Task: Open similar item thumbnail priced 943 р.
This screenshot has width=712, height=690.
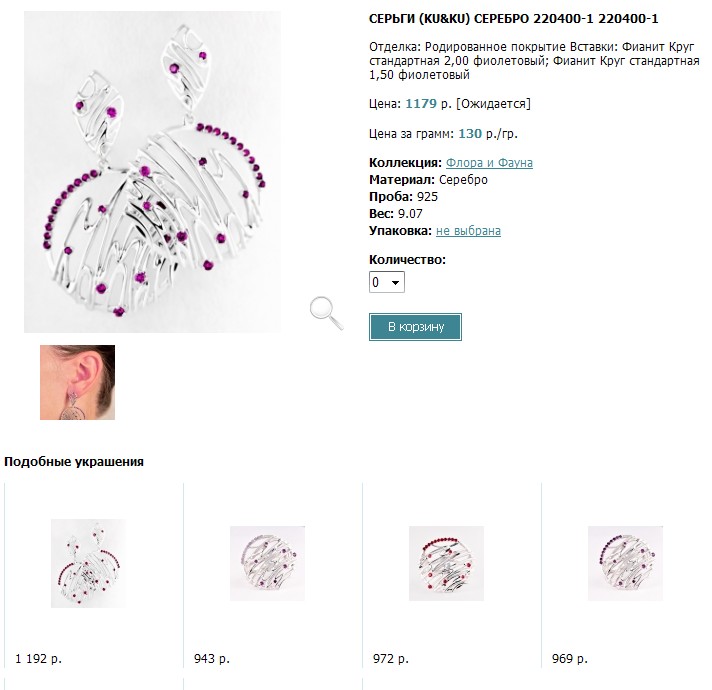Action: tap(267, 563)
